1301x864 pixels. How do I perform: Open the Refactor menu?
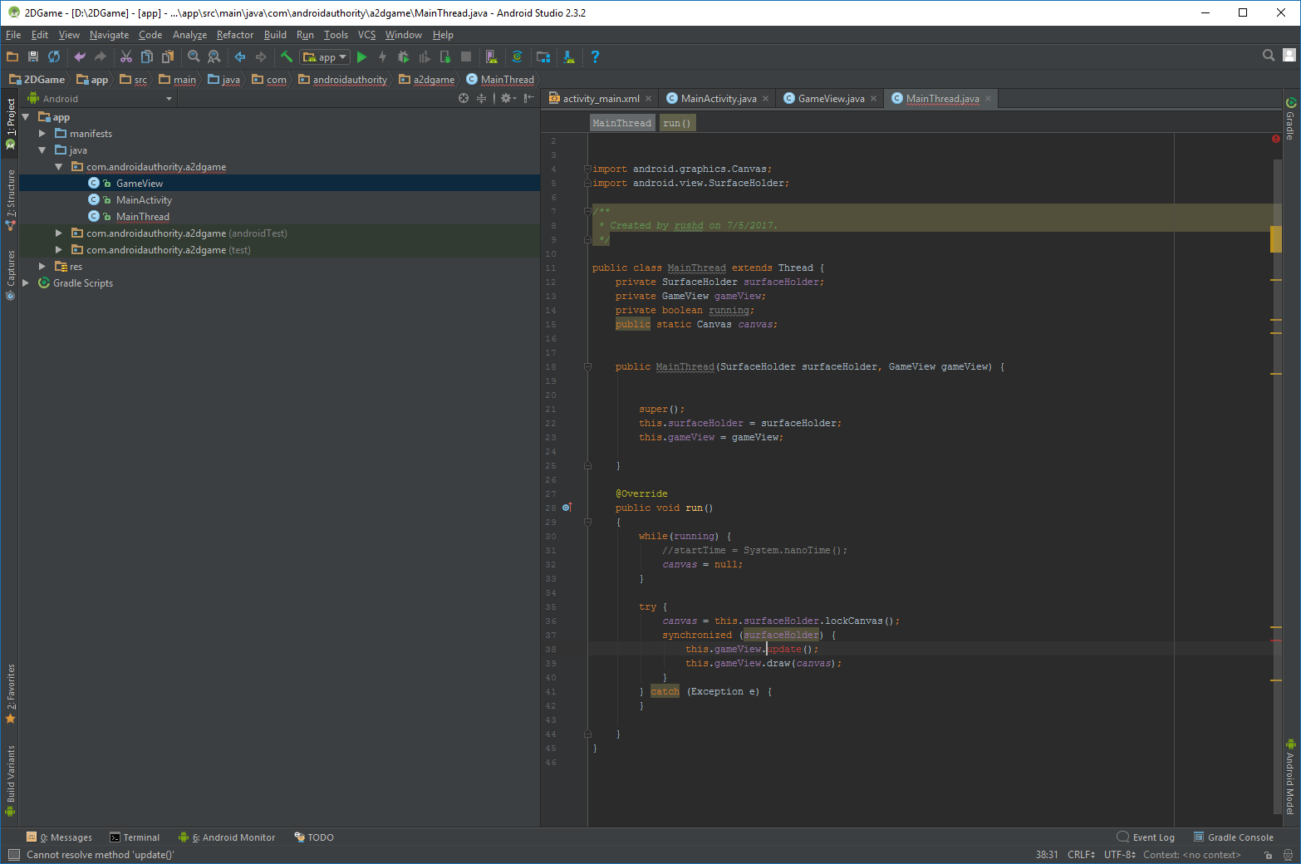coord(235,35)
